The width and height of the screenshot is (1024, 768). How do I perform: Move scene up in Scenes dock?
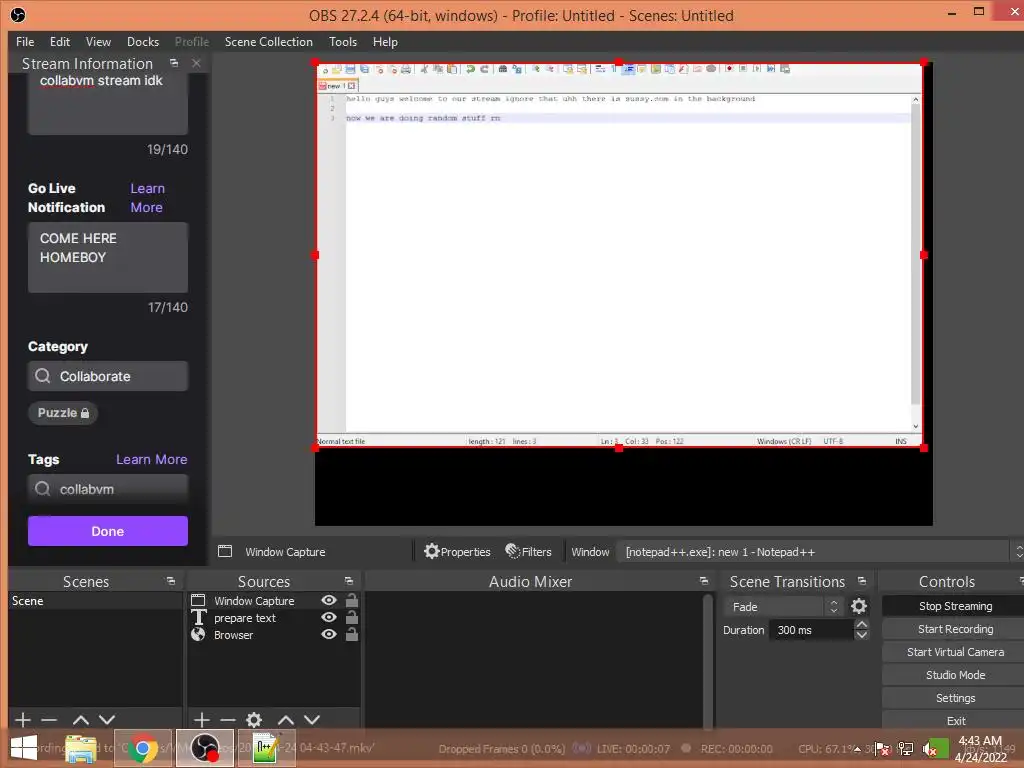coord(81,720)
